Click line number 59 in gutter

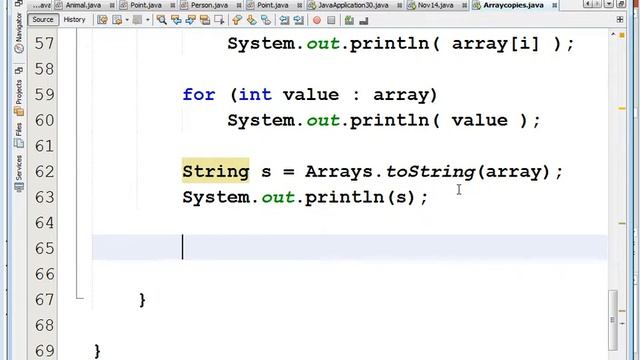(x=44, y=95)
